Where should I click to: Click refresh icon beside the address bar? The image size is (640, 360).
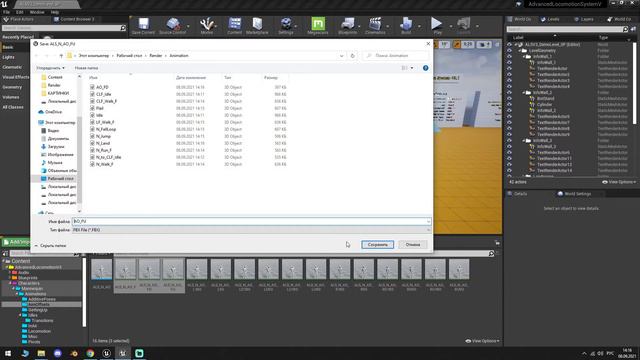[353, 56]
